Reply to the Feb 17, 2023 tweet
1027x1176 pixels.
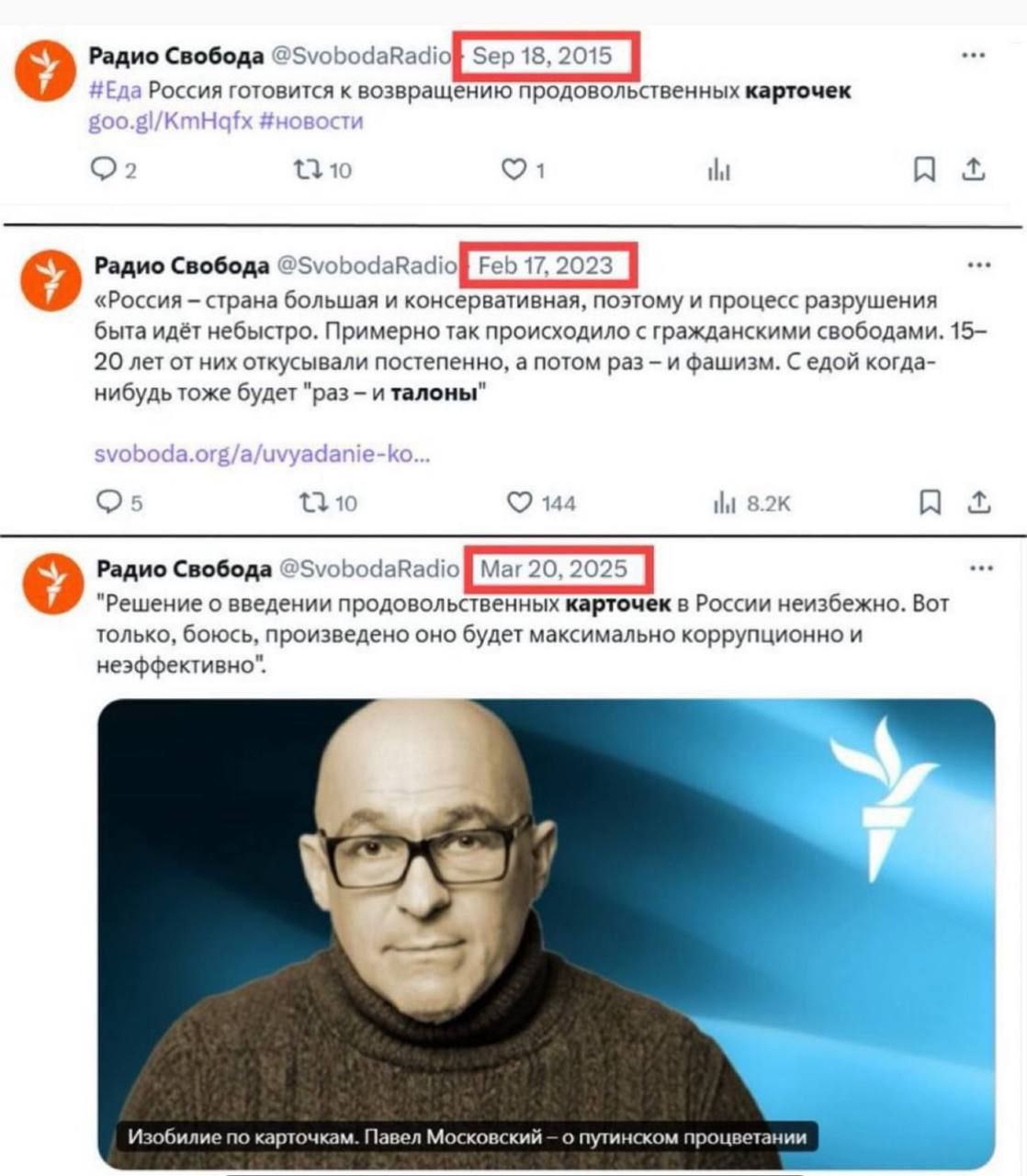click(x=108, y=502)
